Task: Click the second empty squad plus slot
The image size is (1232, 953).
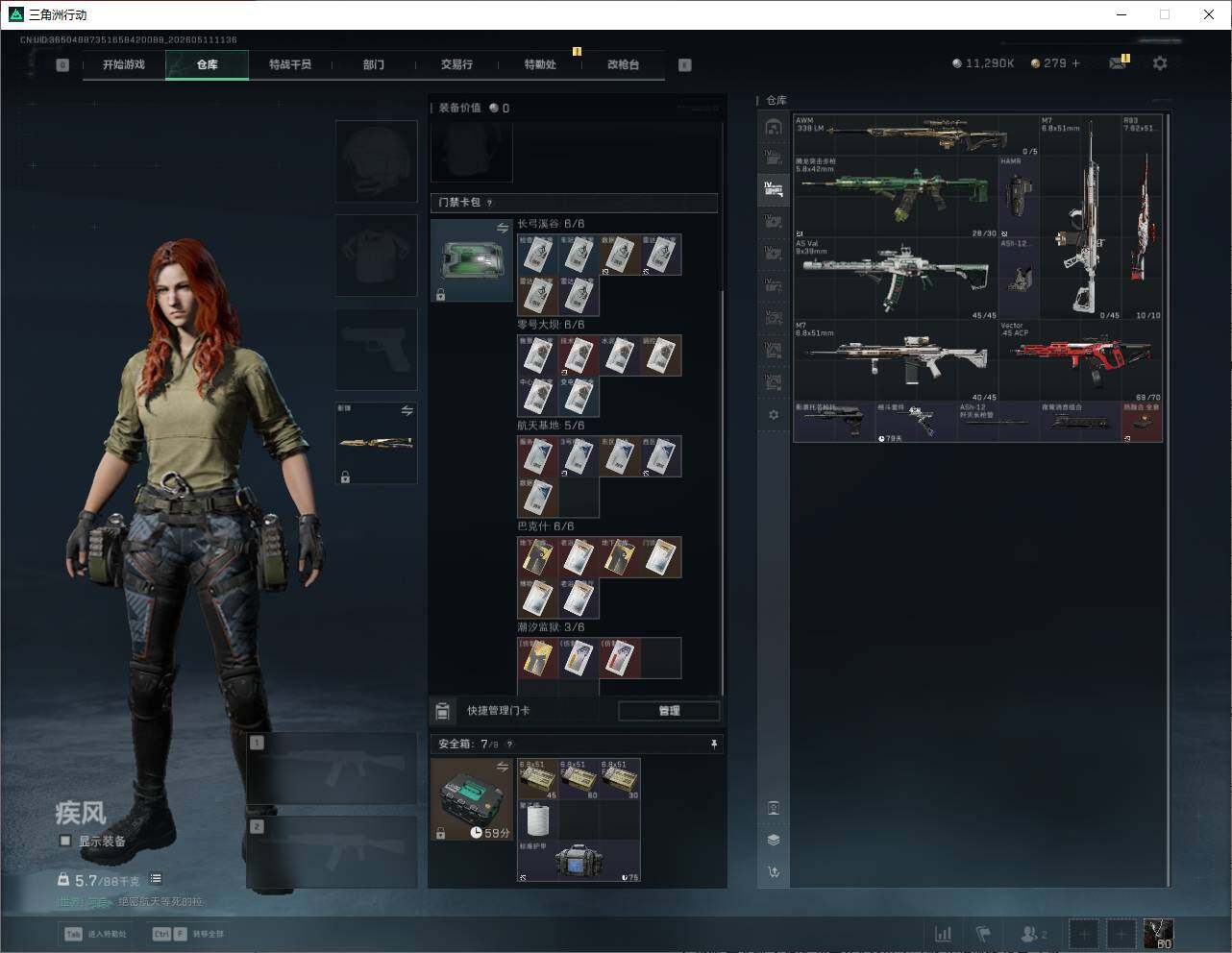Action: pyautogui.click(x=1121, y=934)
